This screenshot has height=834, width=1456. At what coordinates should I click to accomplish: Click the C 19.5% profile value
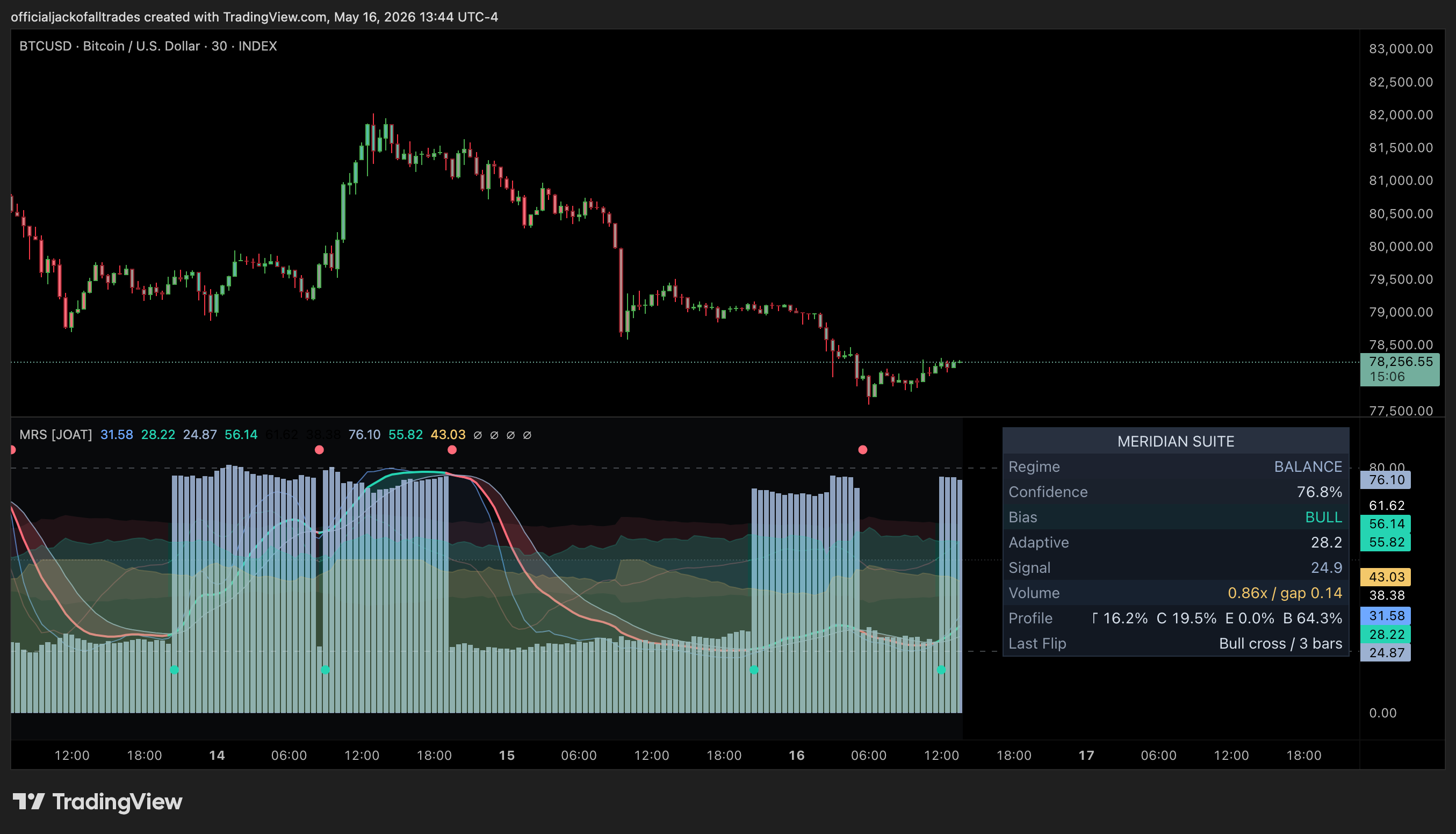coord(1186,618)
